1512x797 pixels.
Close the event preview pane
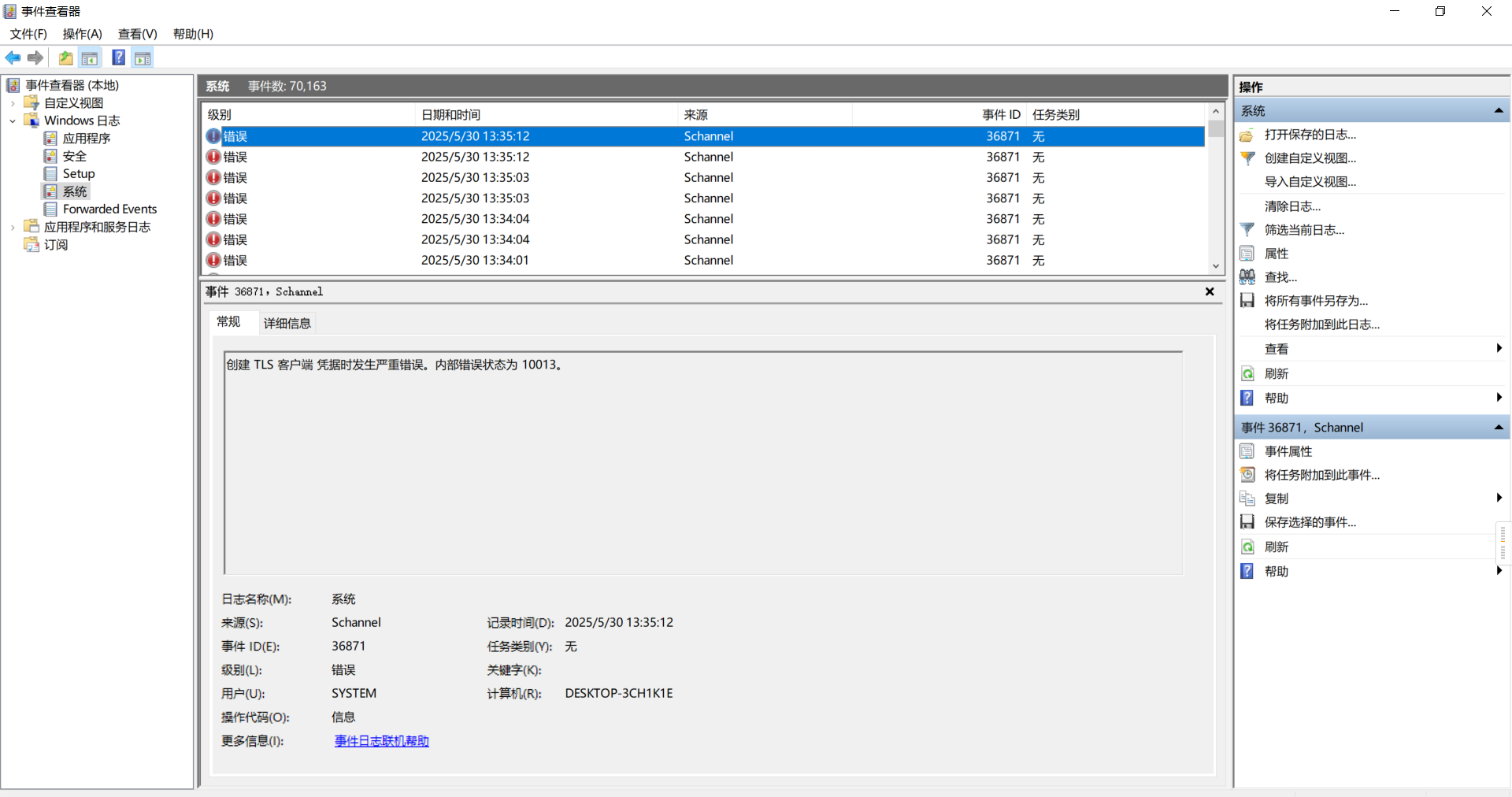click(x=1210, y=291)
